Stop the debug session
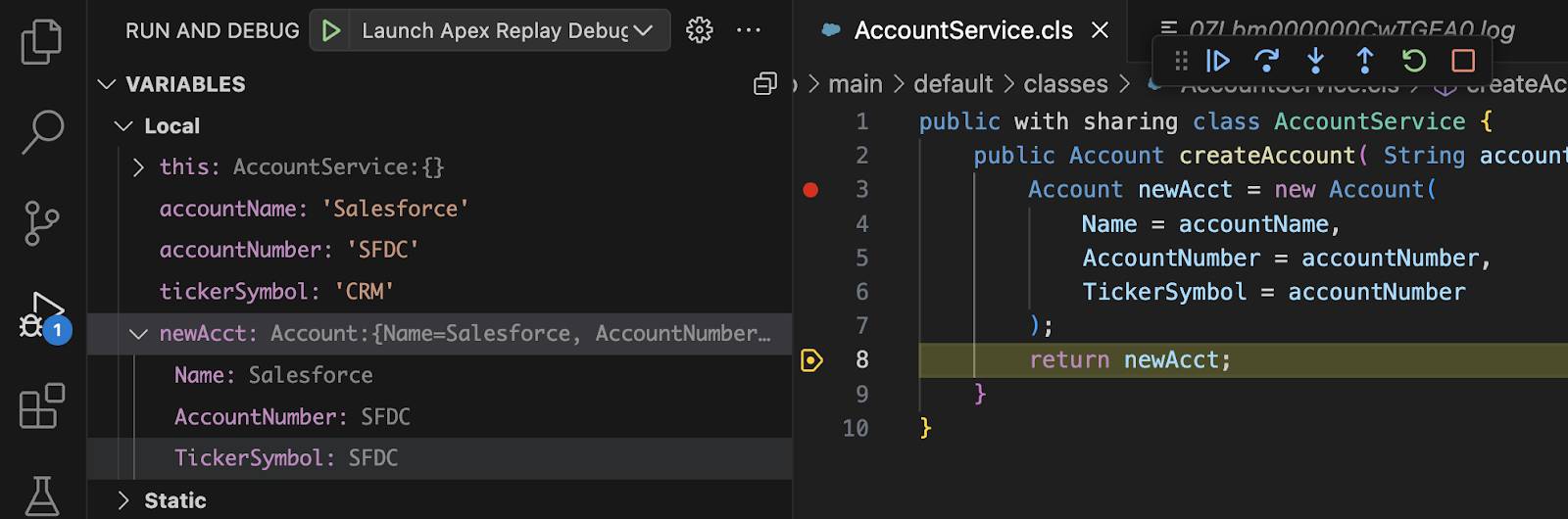 1463,61
